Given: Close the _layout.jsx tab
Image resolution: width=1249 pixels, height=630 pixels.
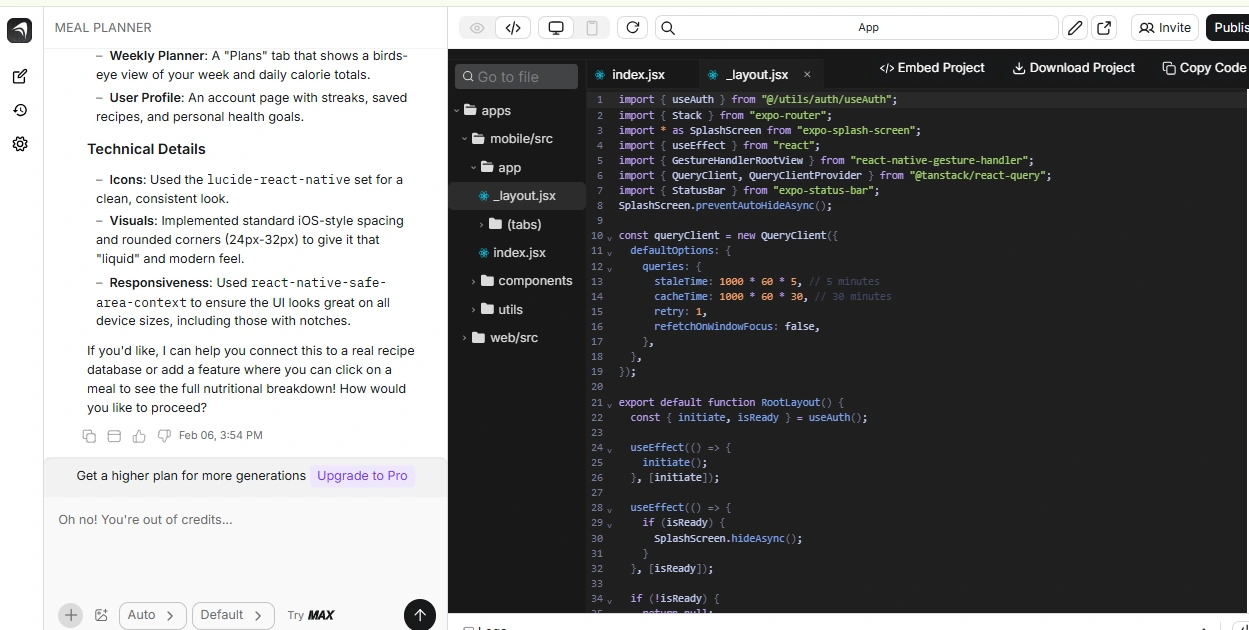Looking at the screenshot, I should coord(807,75).
